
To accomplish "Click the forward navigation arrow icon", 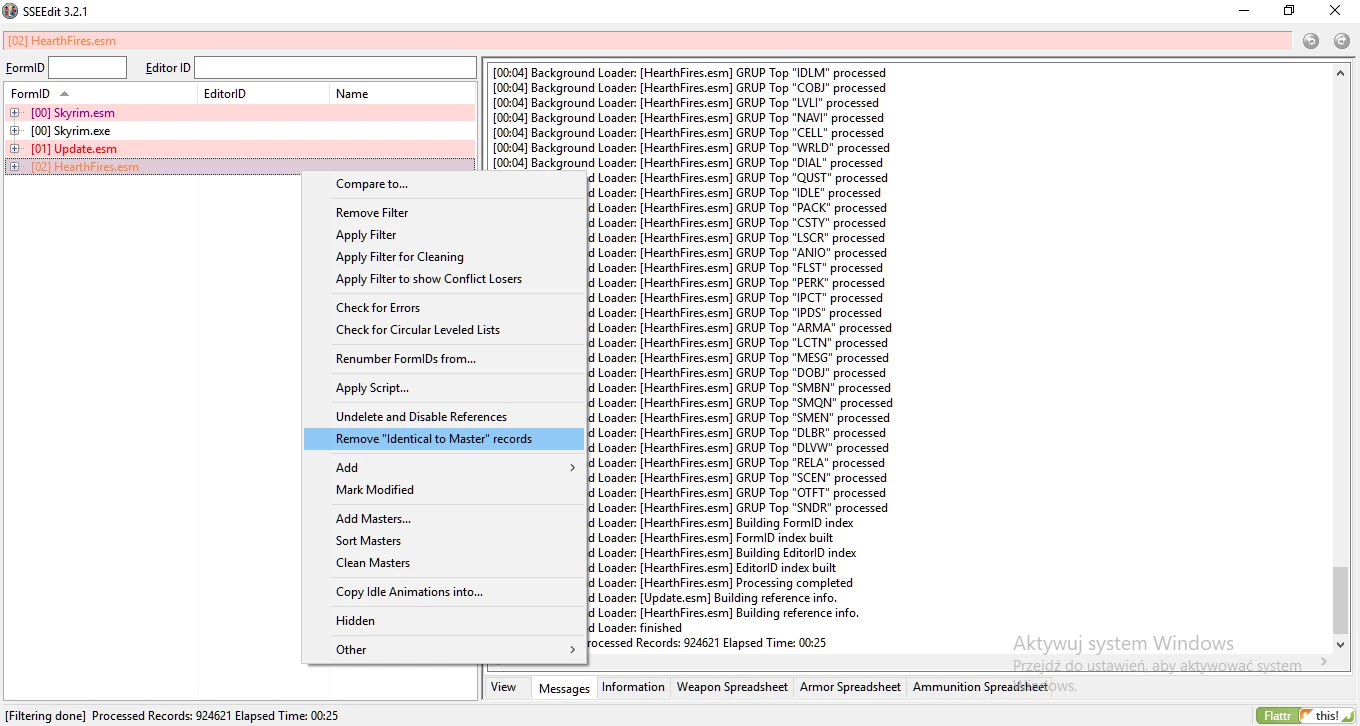I will click(1341, 41).
